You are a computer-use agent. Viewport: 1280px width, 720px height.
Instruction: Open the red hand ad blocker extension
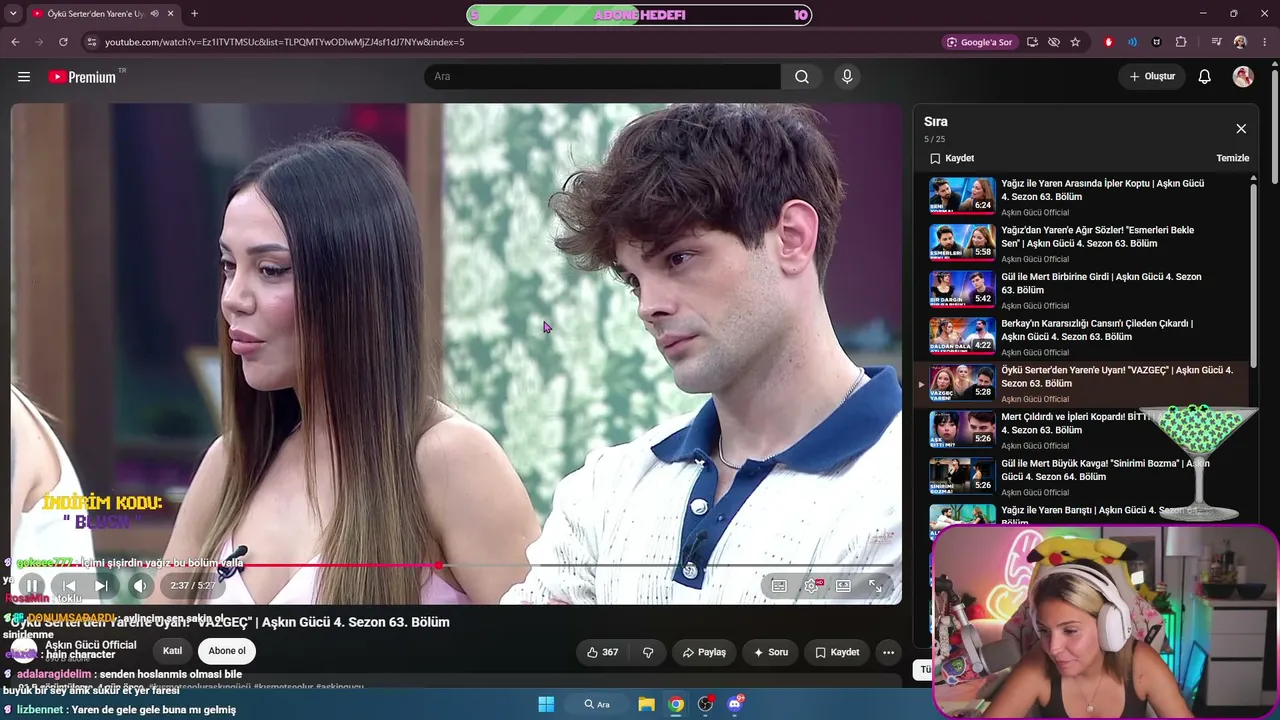coord(1108,42)
